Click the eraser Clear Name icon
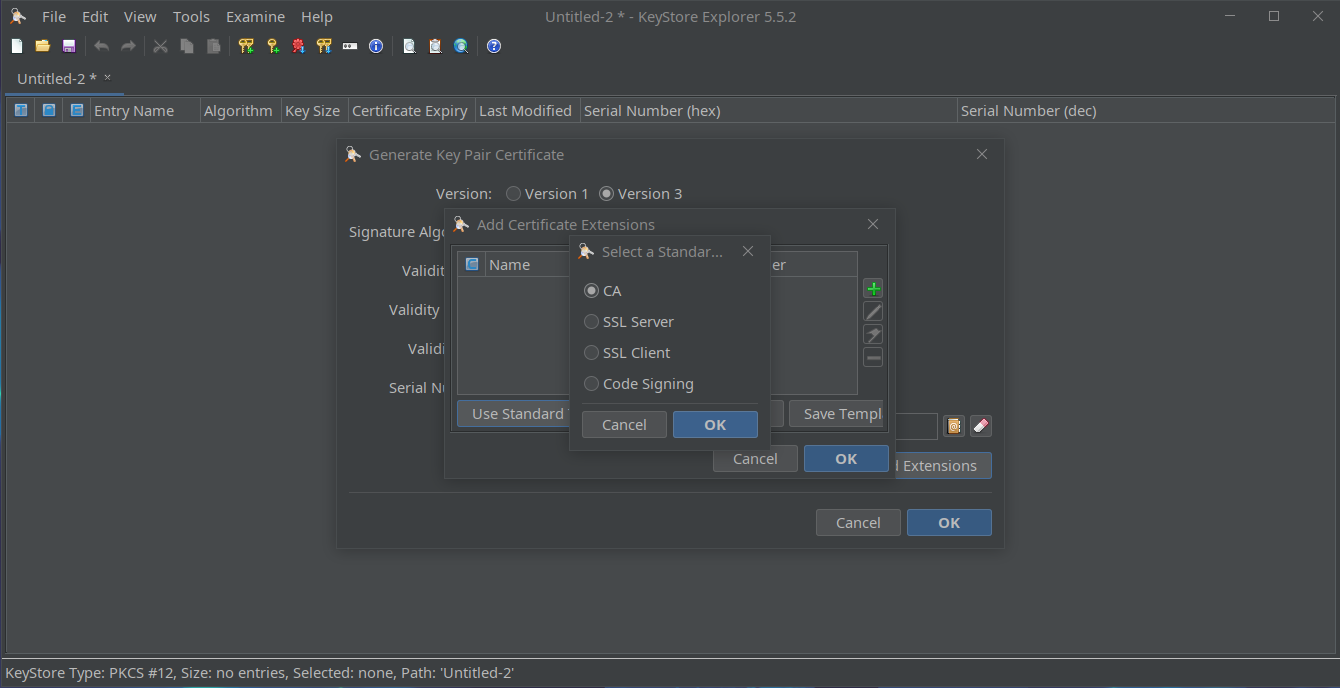1340x688 pixels. point(980,426)
